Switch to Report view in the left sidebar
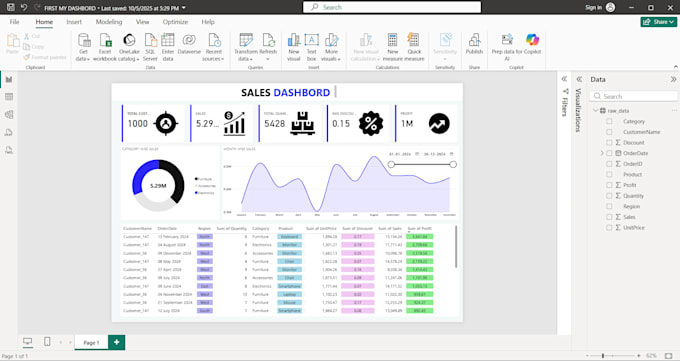This screenshot has width=680, height=361. pos(9,79)
